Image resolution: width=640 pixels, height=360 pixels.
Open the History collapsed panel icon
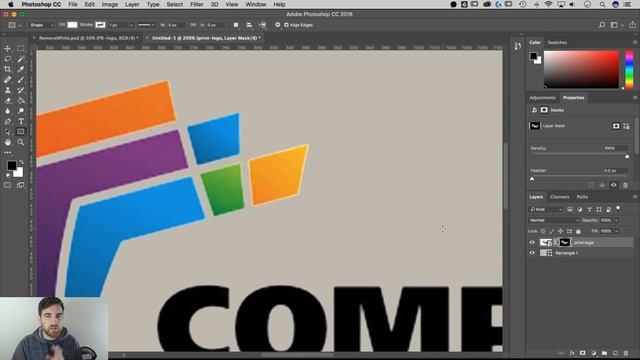tap(518, 46)
